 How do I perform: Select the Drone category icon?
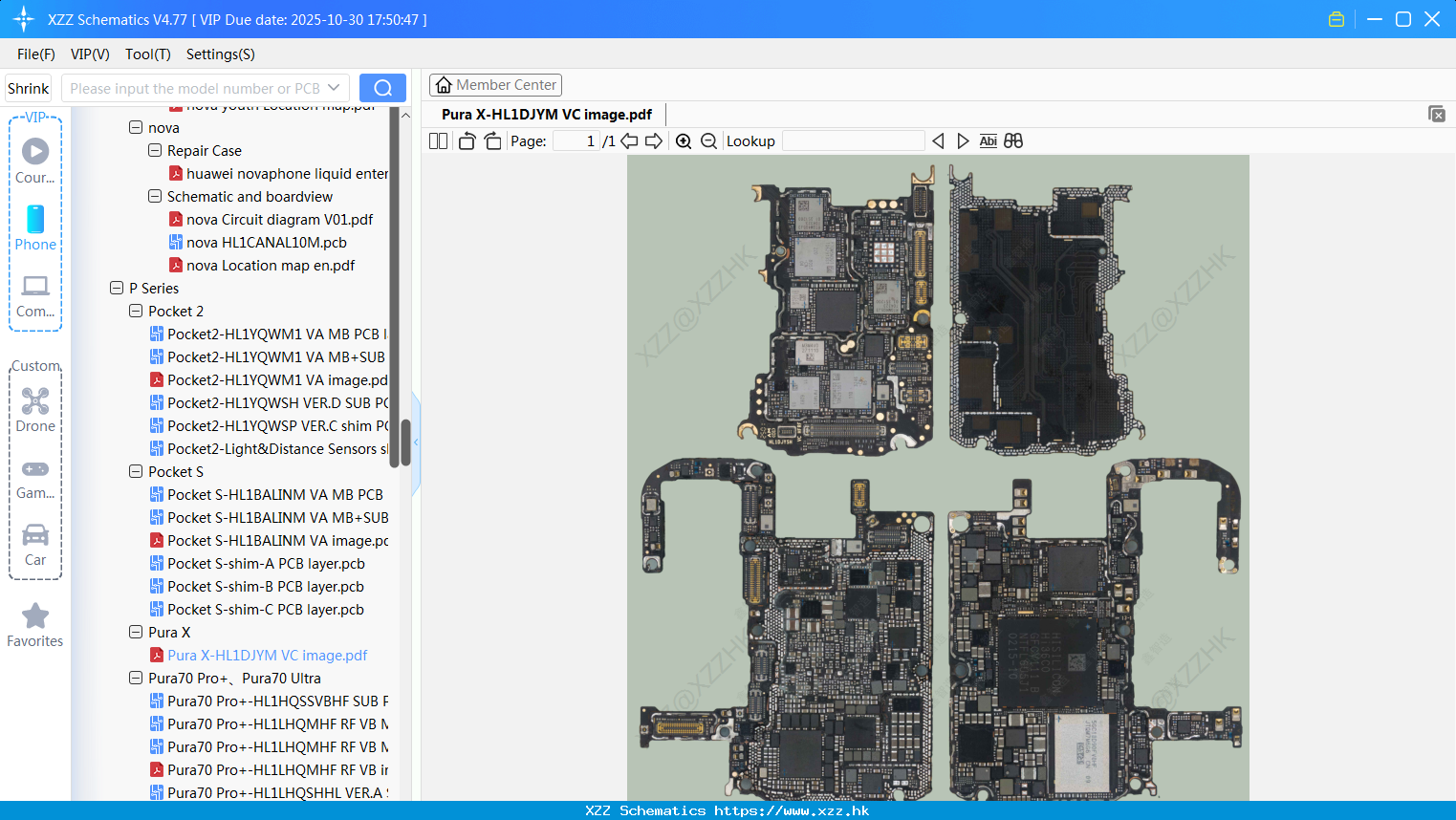click(x=35, y=409)
